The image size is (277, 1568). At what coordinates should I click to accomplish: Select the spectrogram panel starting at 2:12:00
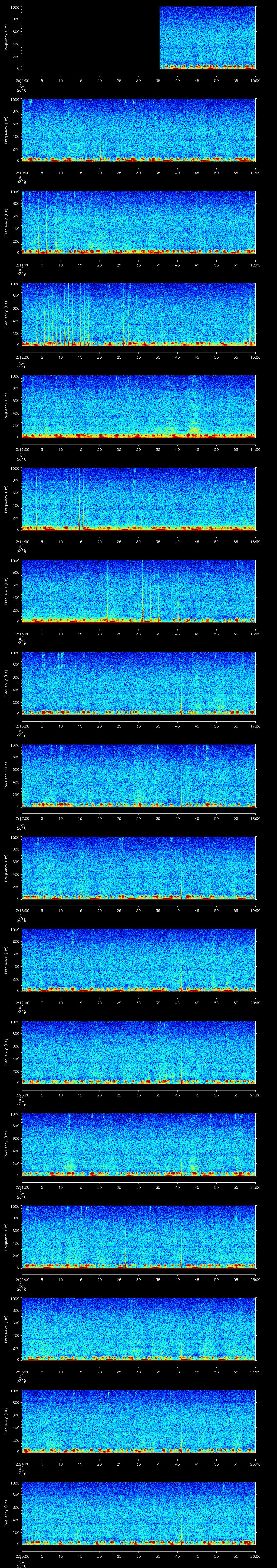(138, 314)
